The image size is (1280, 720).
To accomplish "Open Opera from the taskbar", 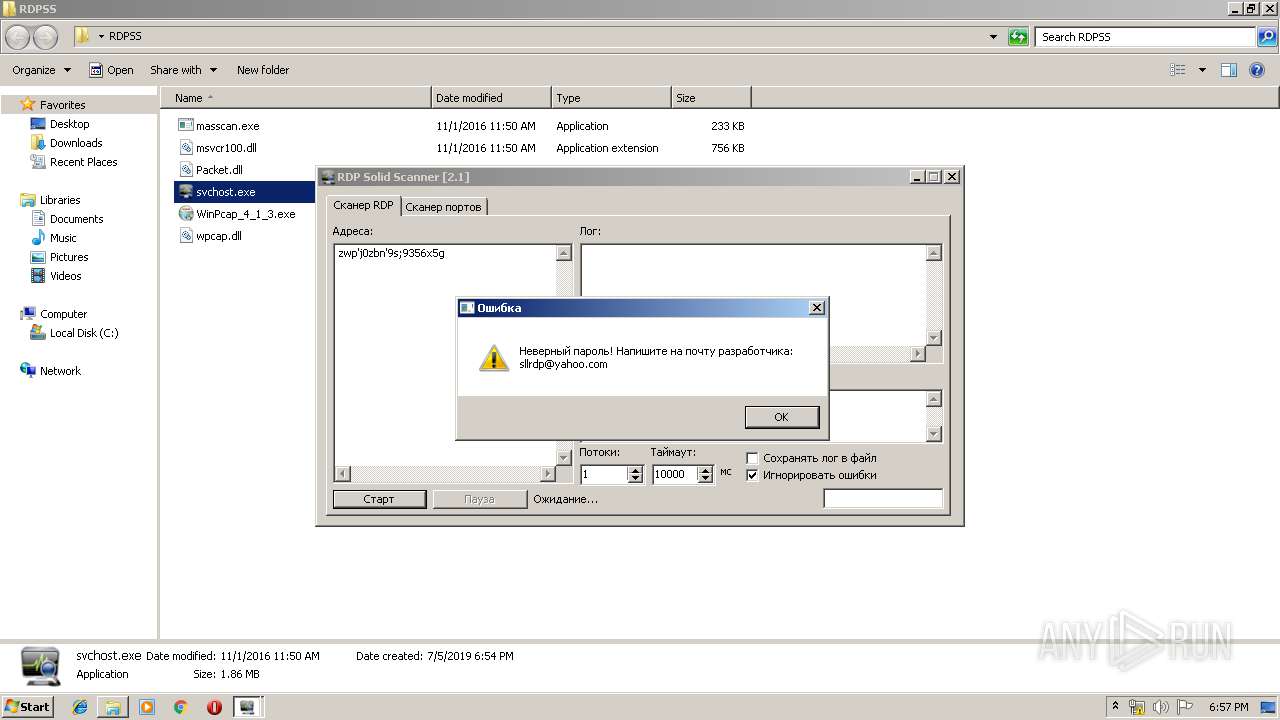I will coord(214,707).
